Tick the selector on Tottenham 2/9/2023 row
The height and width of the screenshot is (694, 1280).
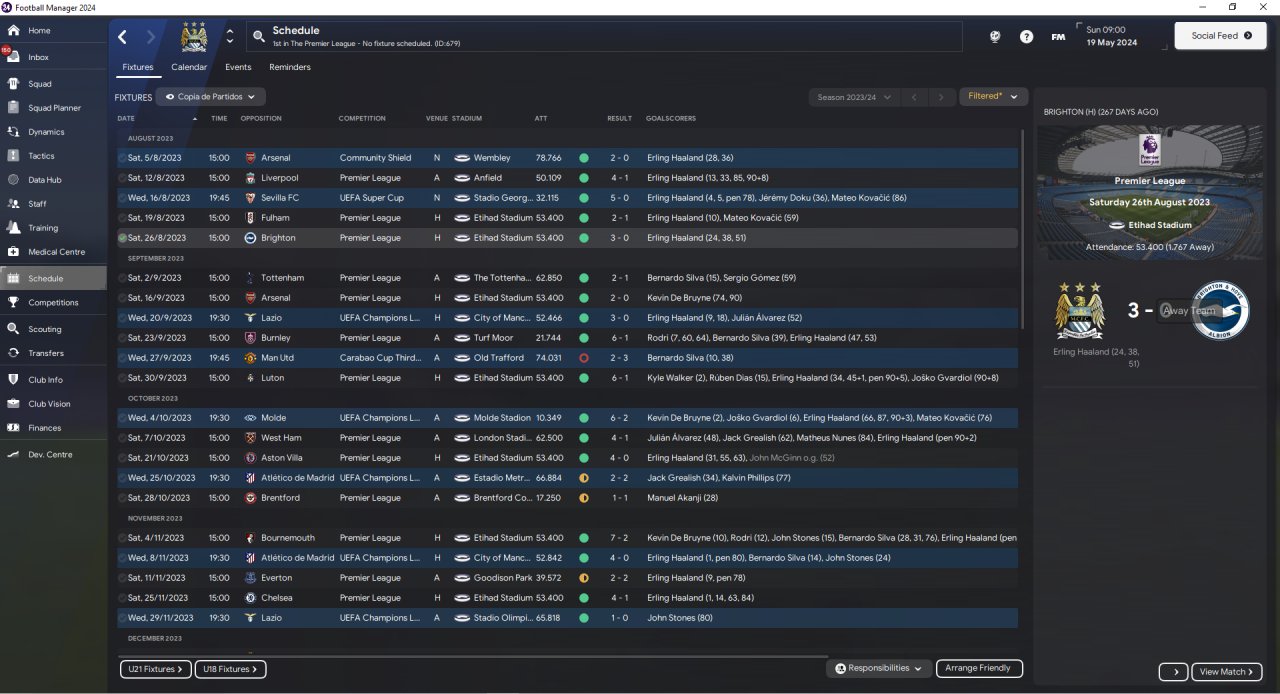tap(122, 278)
